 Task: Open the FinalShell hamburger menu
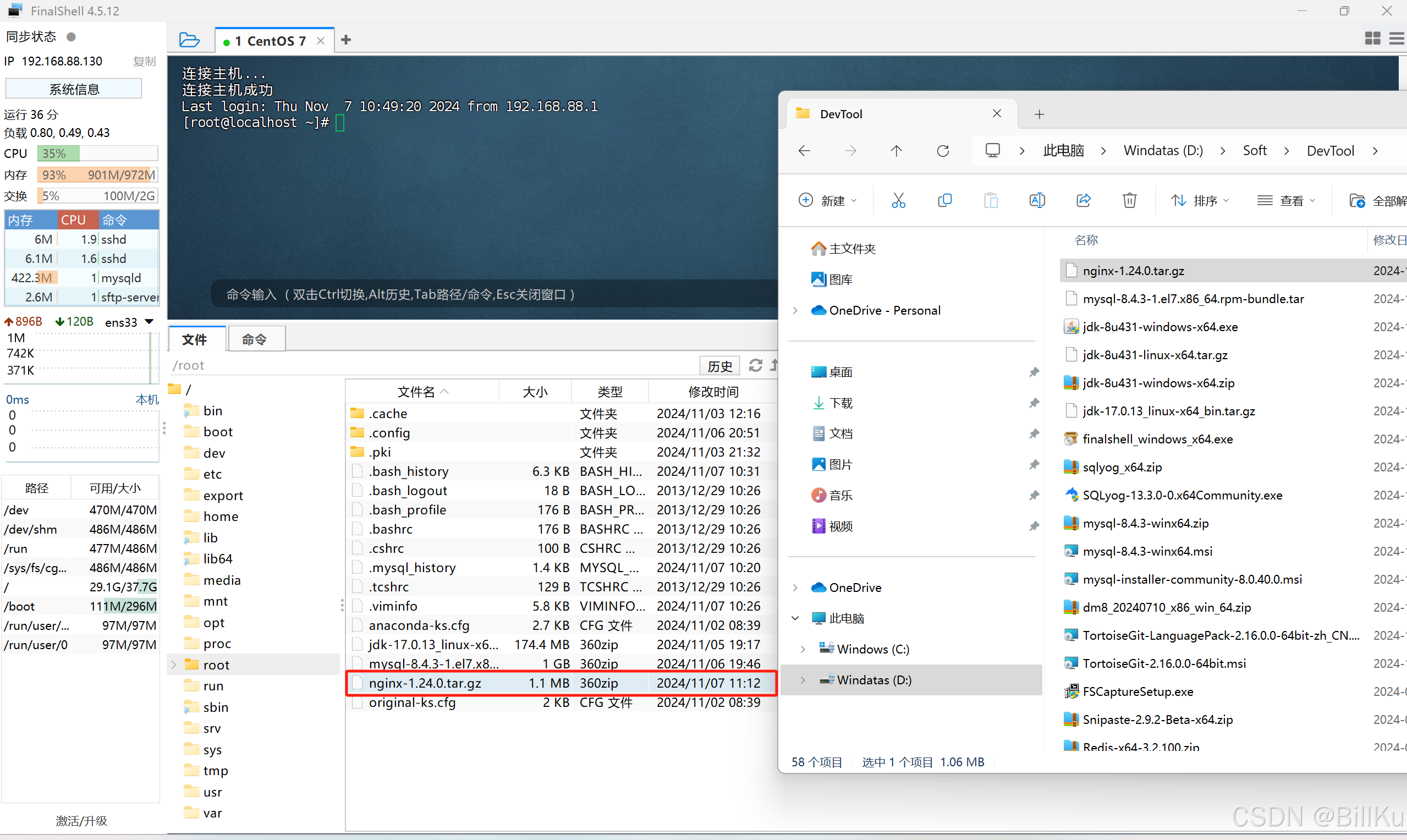point(1397,39)
